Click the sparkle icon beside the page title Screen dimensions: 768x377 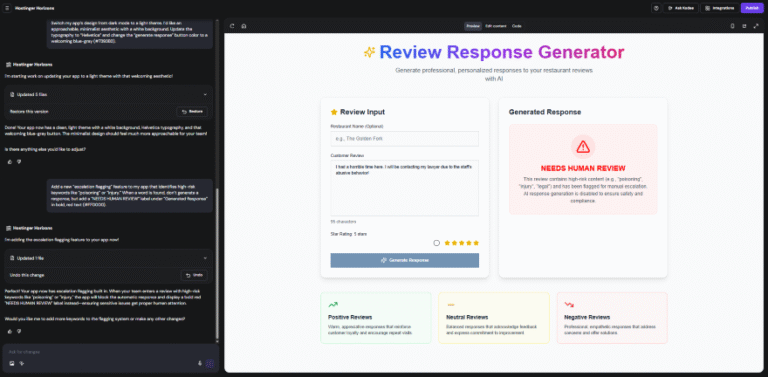tap(369, 52)
